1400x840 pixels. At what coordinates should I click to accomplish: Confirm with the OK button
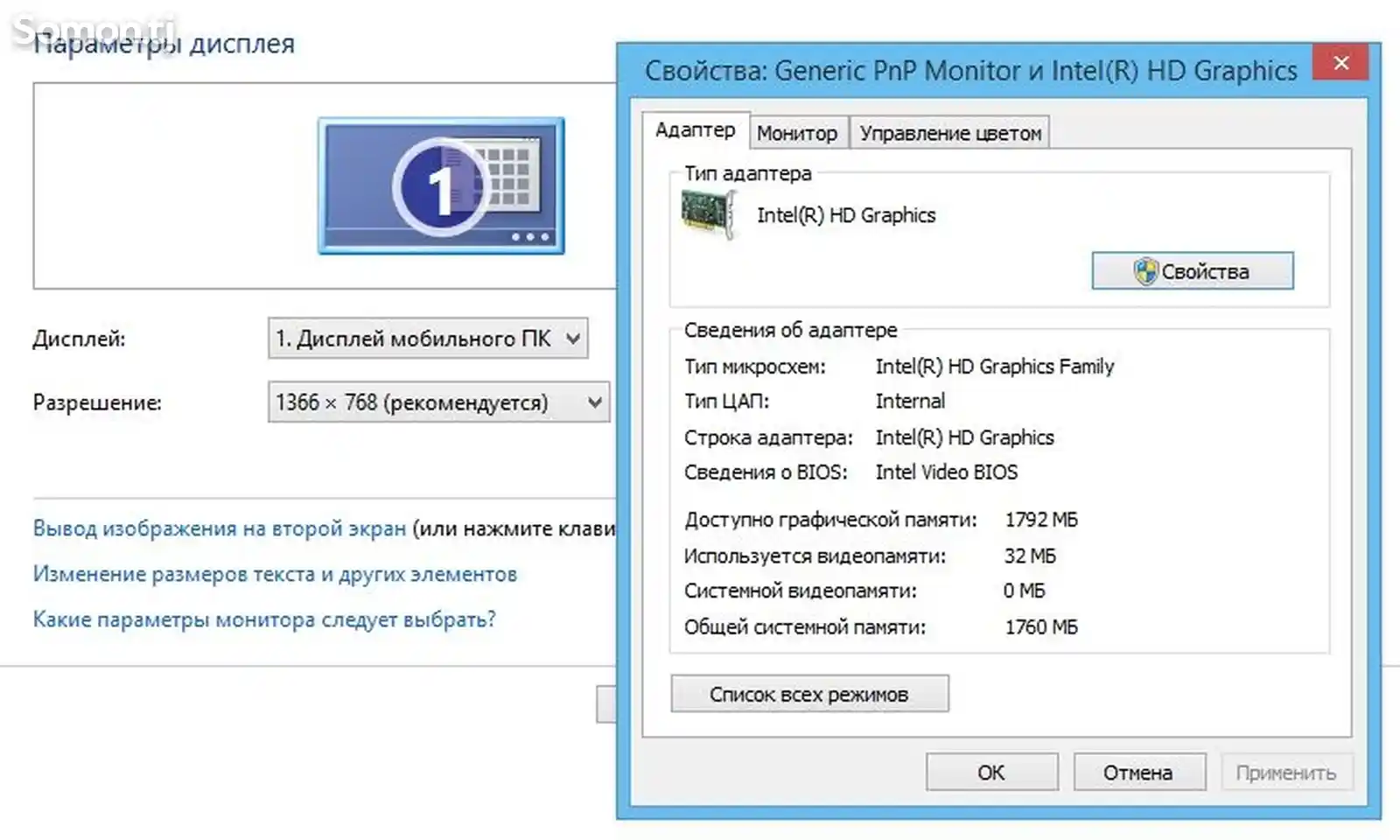coord(991,773)
